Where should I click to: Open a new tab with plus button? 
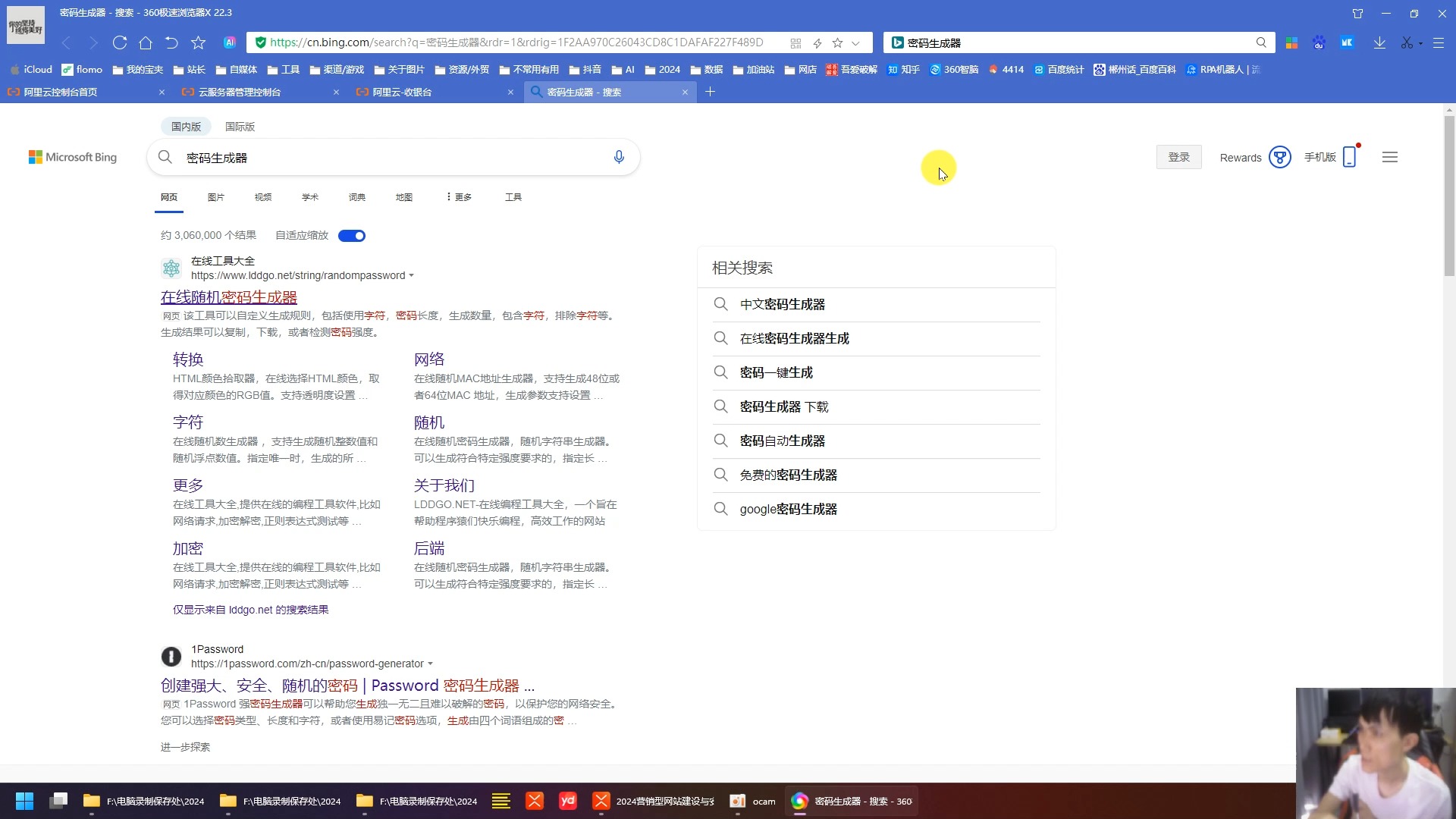tap(710, 92)
